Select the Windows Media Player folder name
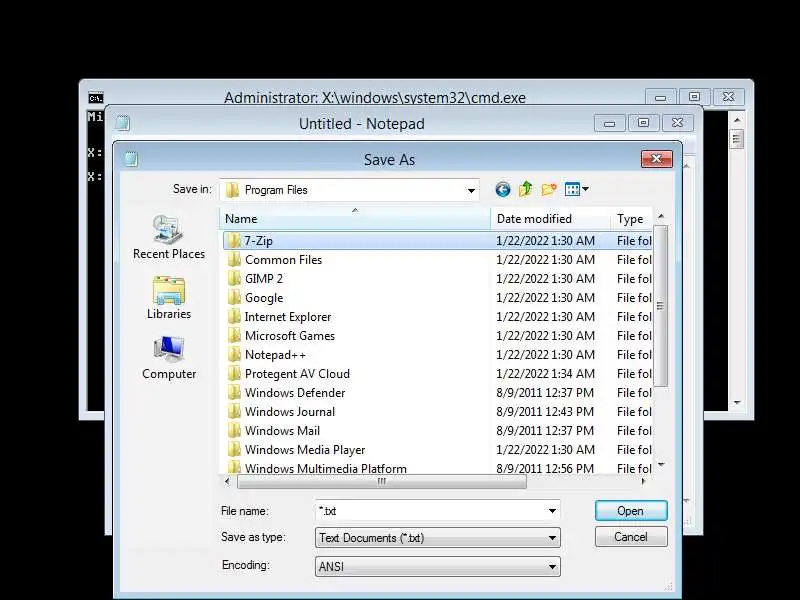The image size is (800, 600). click(305, 450)
